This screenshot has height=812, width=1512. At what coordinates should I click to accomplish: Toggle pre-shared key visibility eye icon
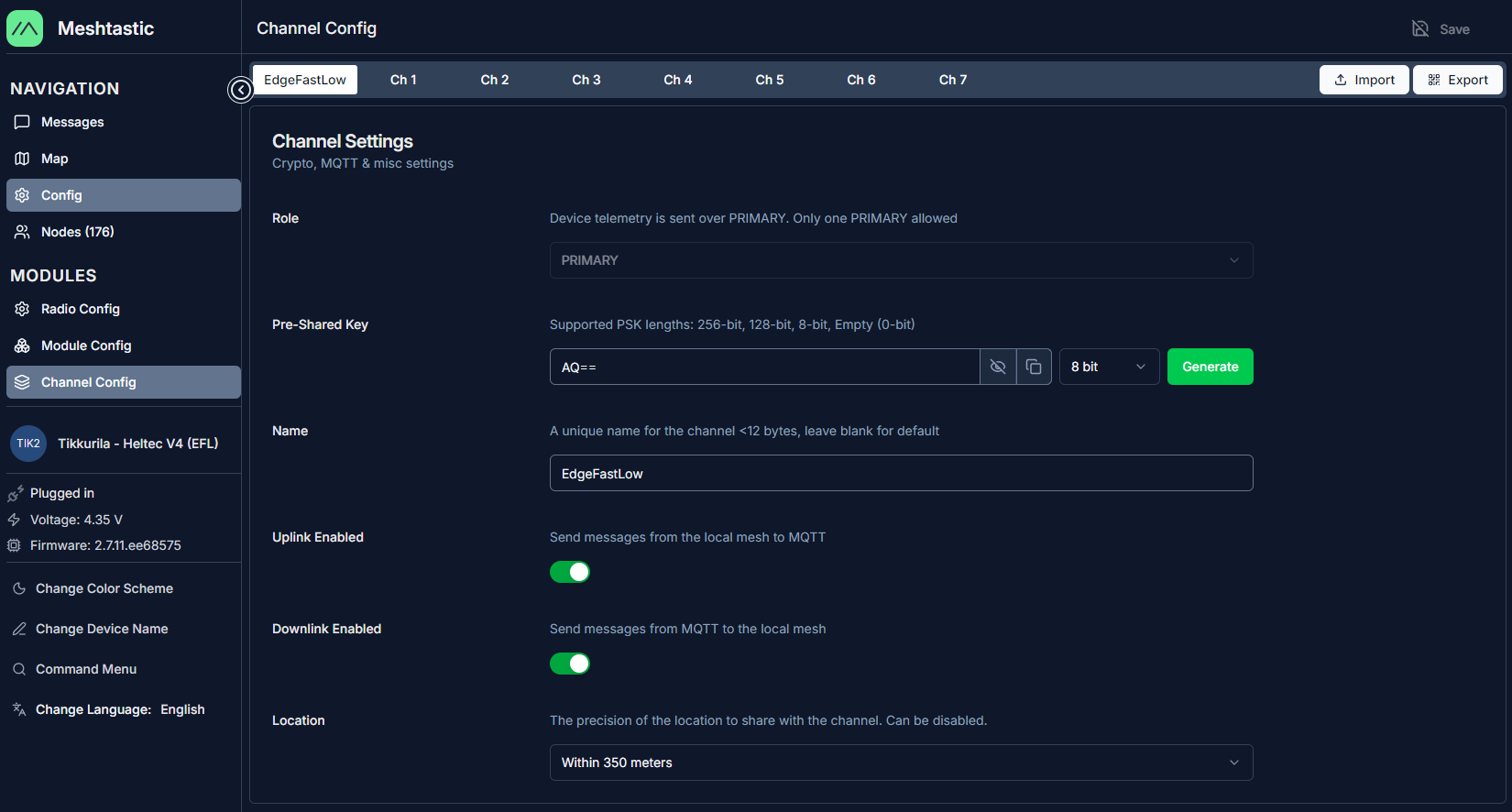(x=998, y=367)
